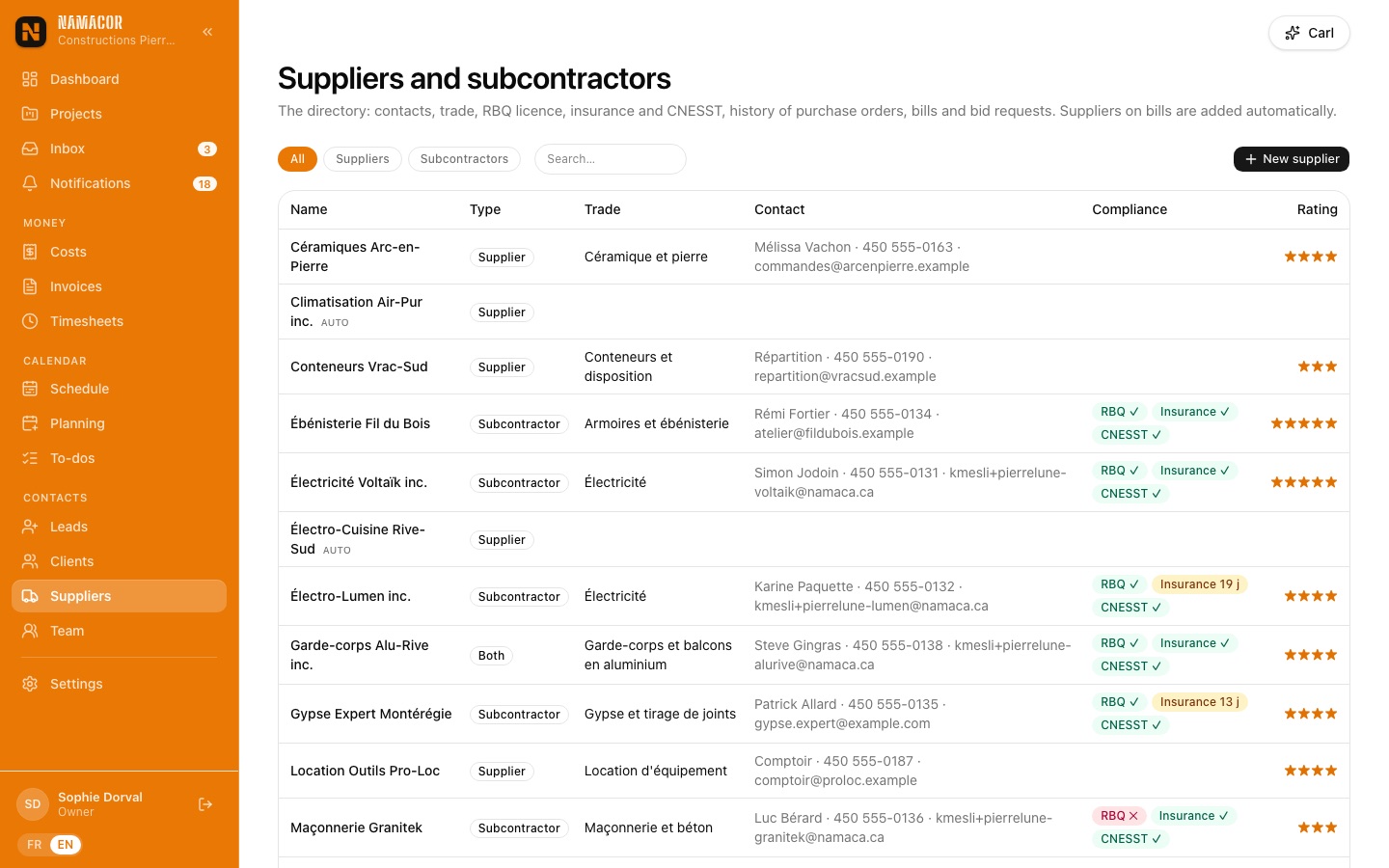
Task: Click the Both type tag for Garde-corps Alu-Rive
Action: (x=491, y=656)
